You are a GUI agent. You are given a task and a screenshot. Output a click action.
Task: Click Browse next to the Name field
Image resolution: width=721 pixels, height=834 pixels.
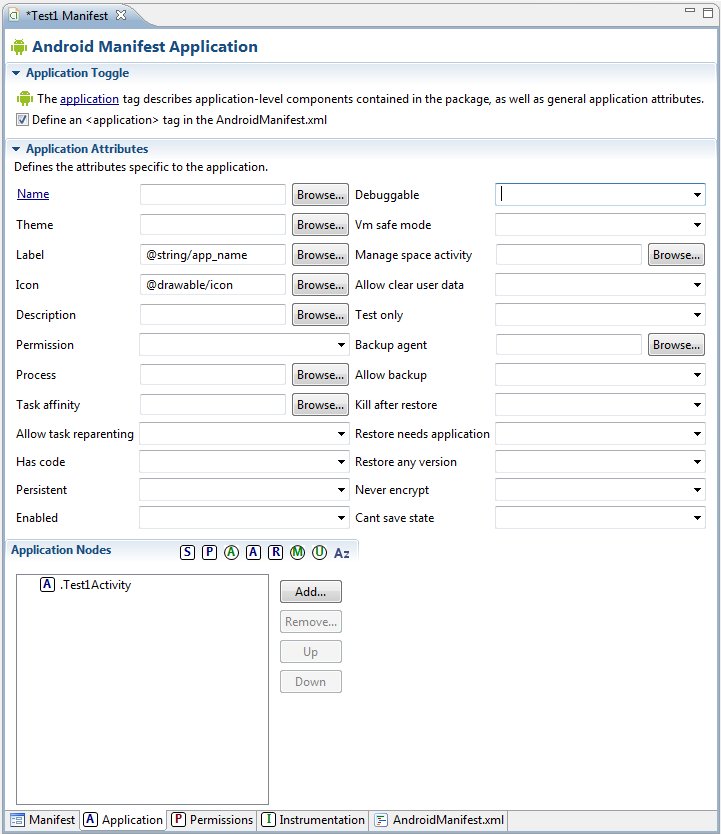point(320,195)
